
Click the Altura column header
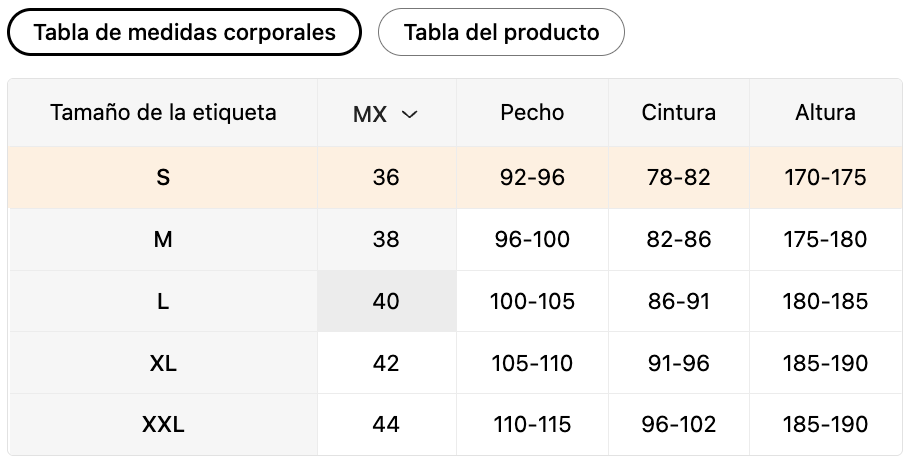826,113
